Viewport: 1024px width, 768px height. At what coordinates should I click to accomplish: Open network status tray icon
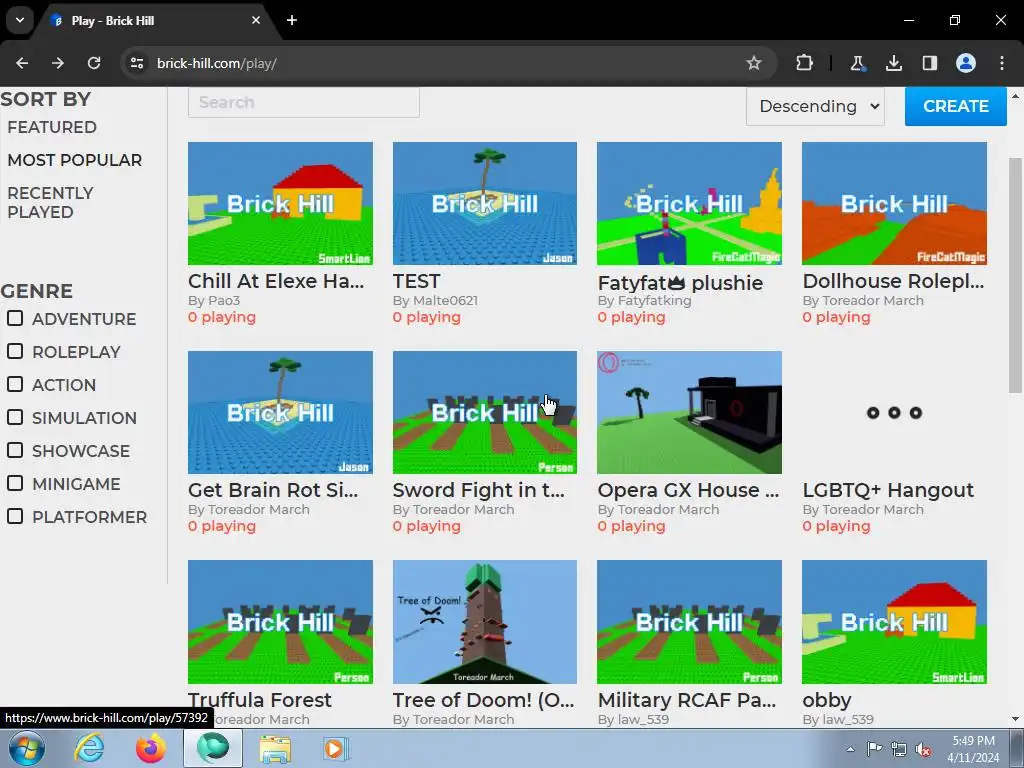pyautogui.click(x=899, y=749)
